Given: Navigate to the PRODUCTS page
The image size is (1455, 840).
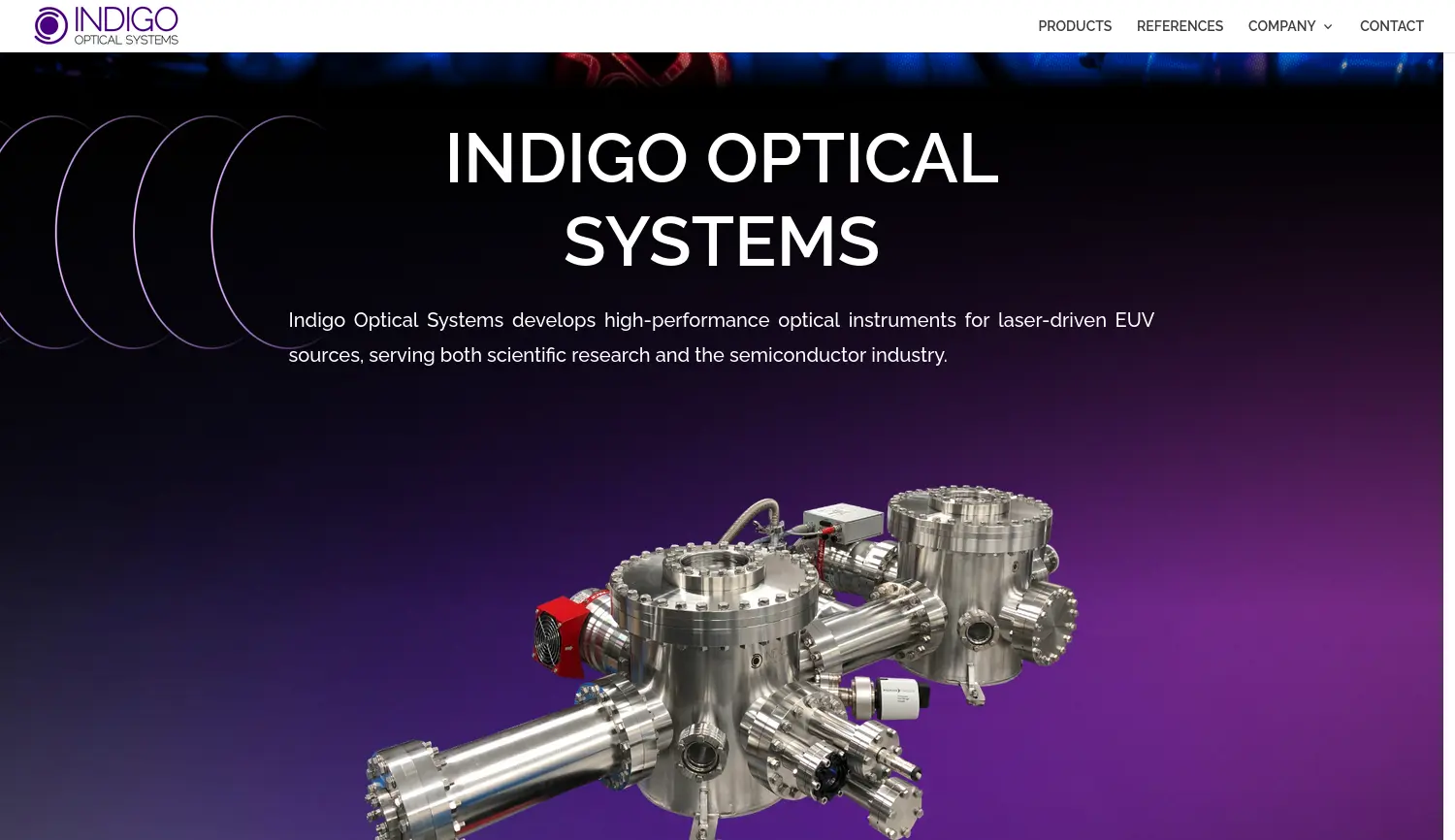Looking at the screenshot, I should pos(1075,26).
